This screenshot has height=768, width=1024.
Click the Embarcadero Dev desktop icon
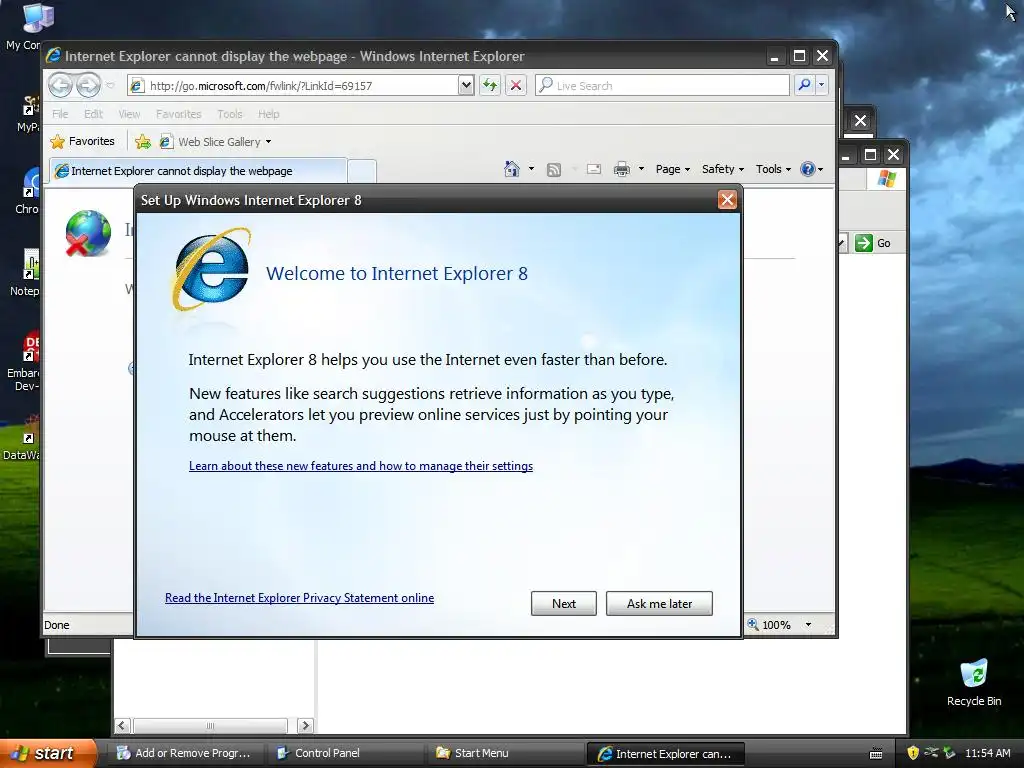click(x=25, y=361)
